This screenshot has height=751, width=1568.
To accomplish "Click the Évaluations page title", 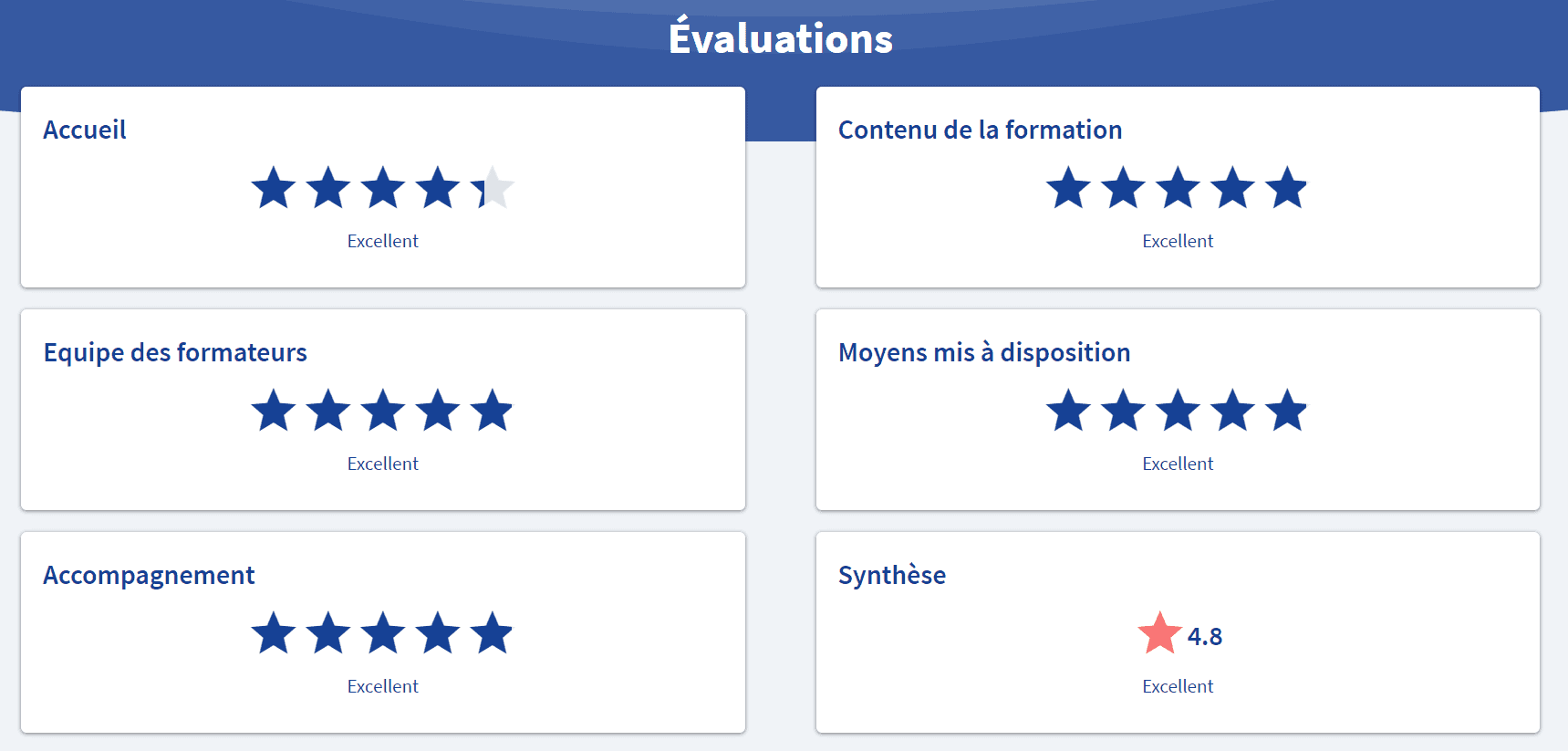I will [x=781, y=37].
